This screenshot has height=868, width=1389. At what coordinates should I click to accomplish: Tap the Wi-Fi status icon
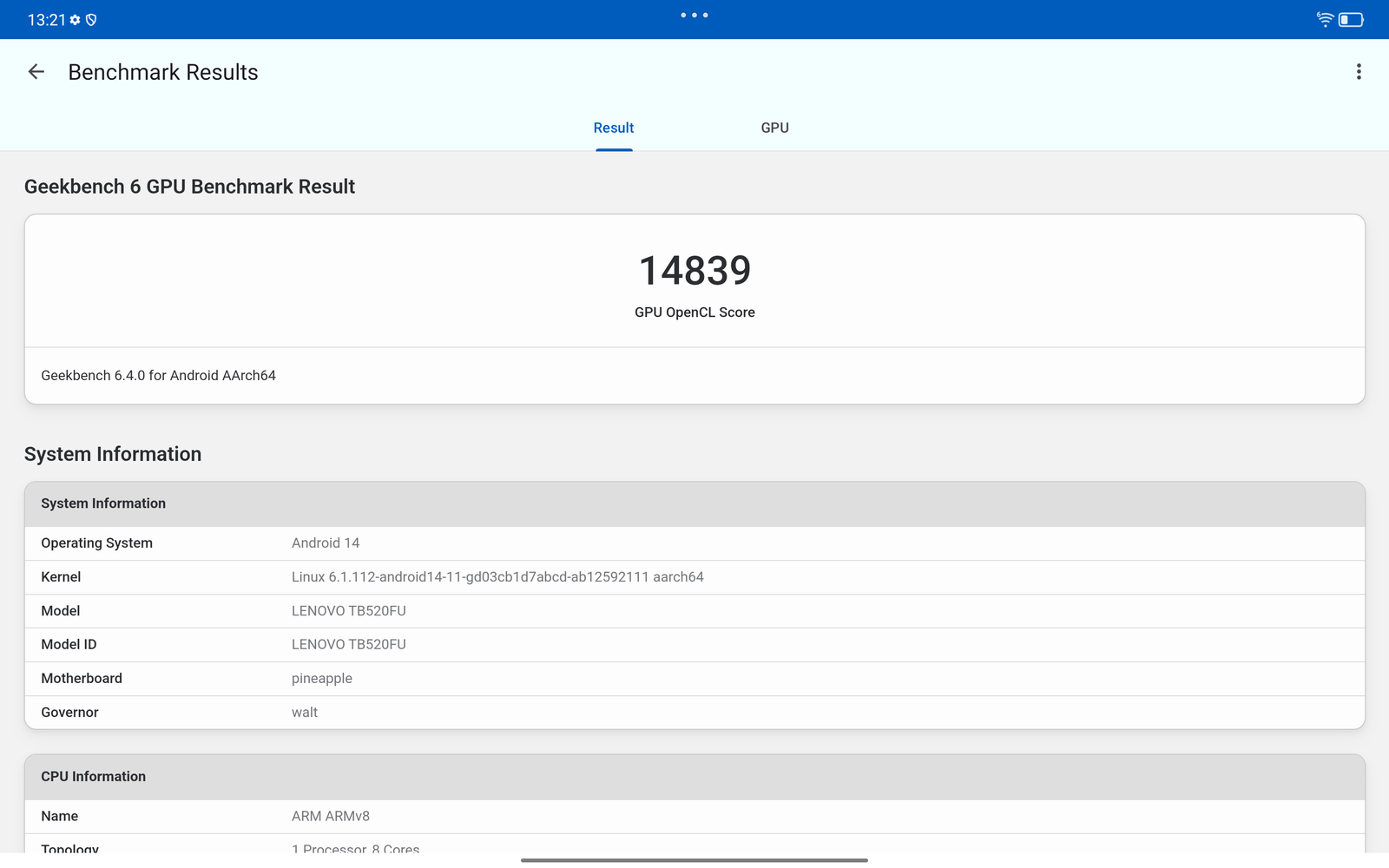tap(1325, 19)
